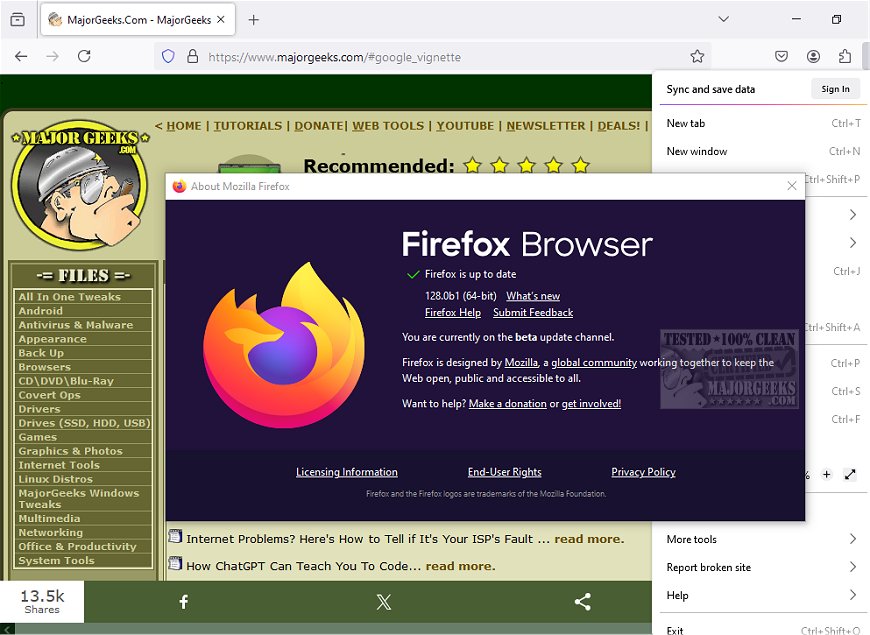The width and height of the screenshot is (870, 635).
Task: Open the What's new link
Action: [x=533, y=296]
